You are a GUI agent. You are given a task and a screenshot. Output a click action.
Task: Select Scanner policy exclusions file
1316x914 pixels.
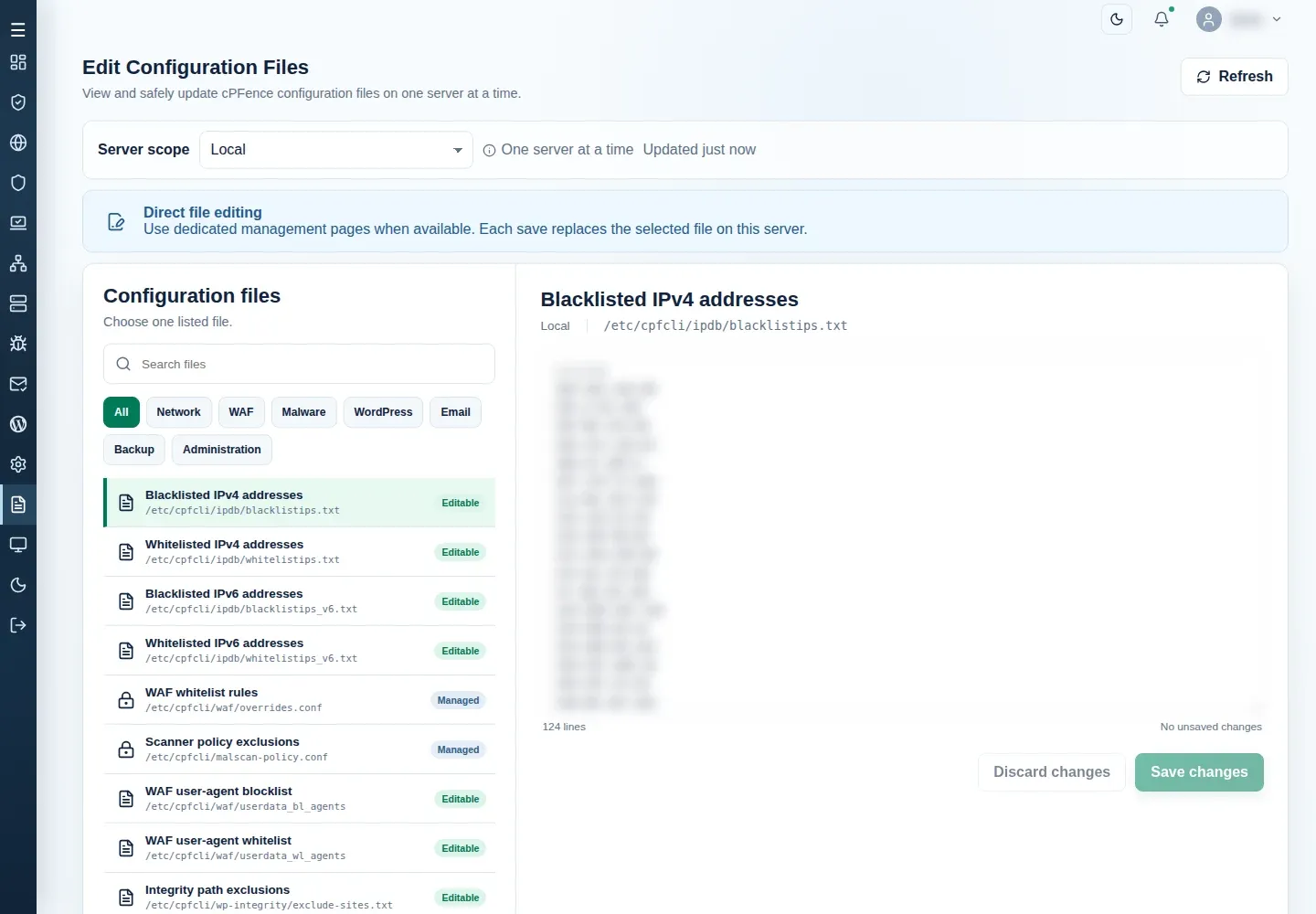pos(299,749)
